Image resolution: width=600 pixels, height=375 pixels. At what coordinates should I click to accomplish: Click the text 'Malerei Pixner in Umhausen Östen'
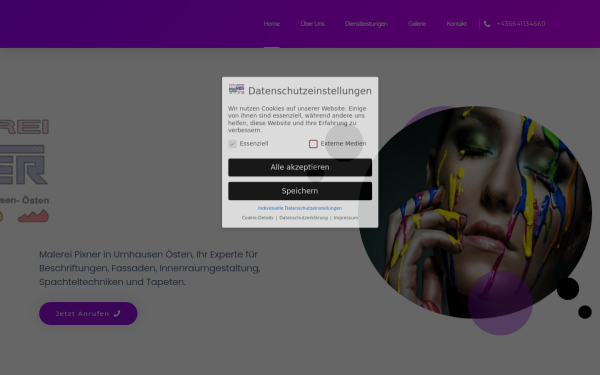116,254
